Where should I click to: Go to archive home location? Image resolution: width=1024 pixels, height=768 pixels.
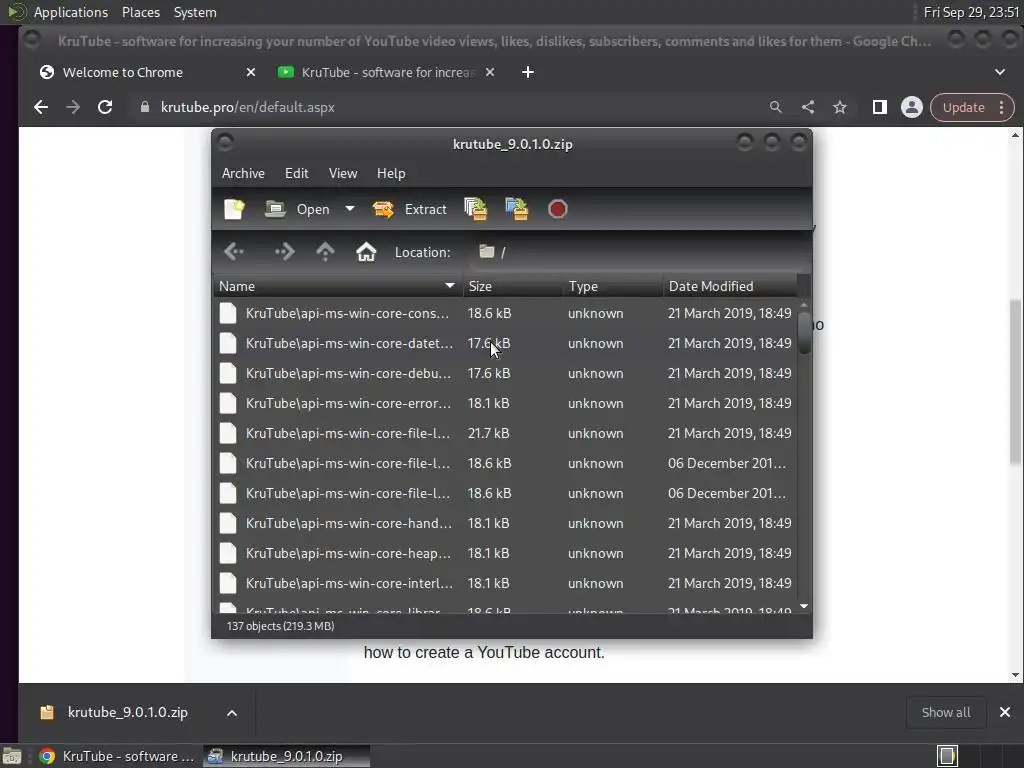(x=366, y=251)
